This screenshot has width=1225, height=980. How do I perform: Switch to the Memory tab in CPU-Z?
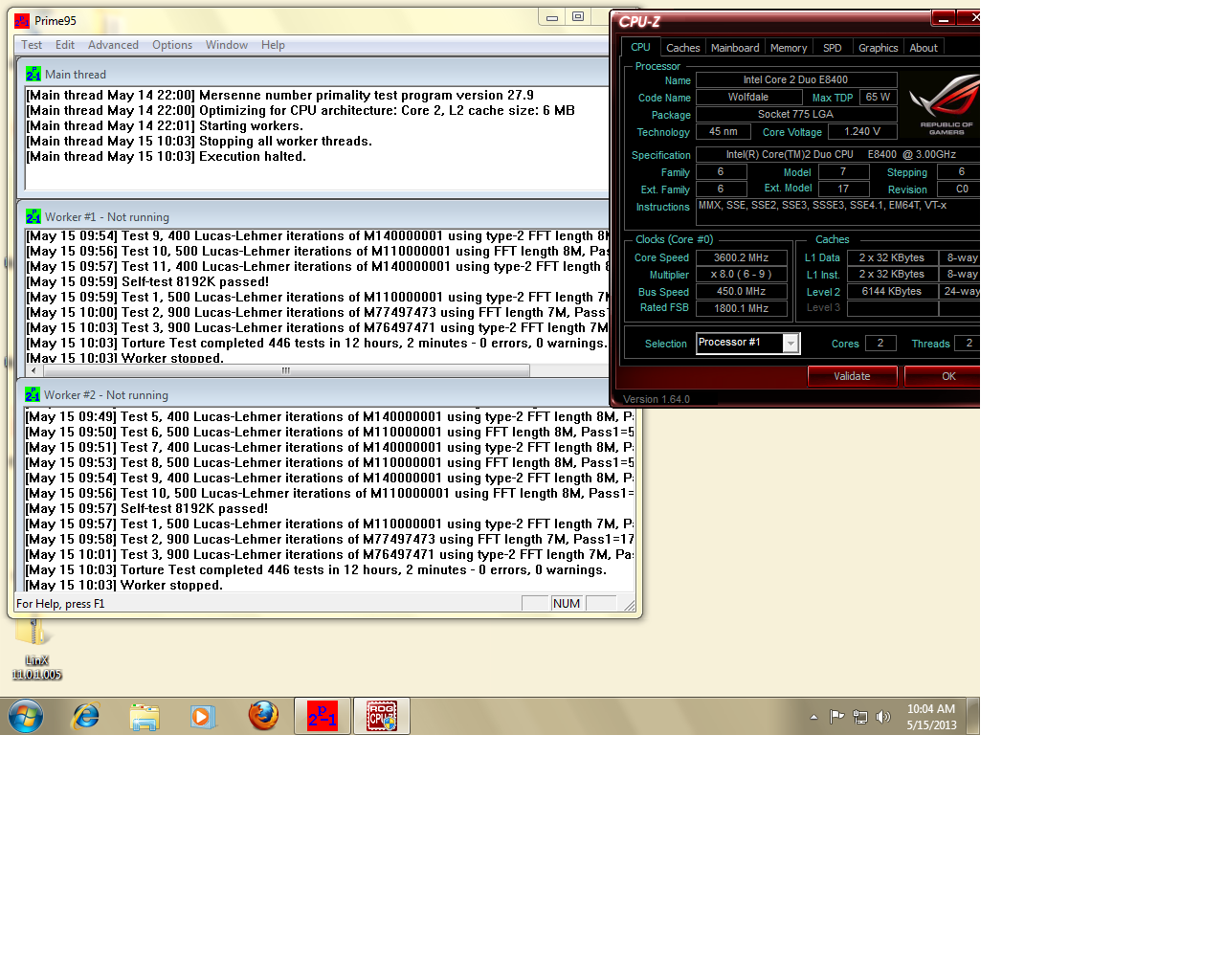click(789, 48)
